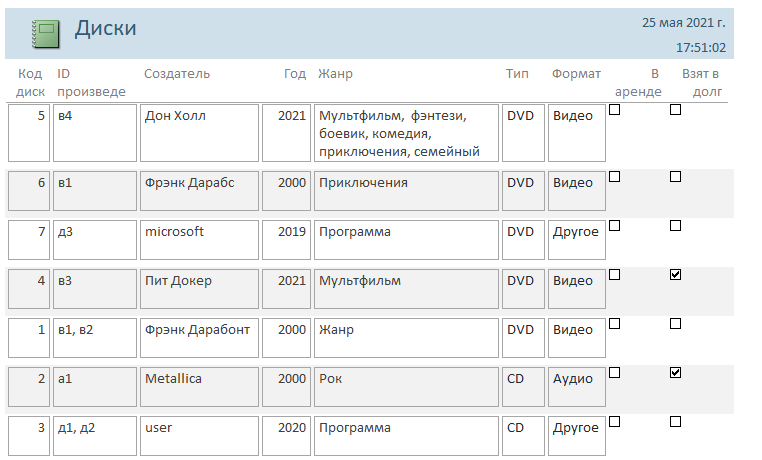Click the green notebook icon beside Диски

click(x=46, y=34)
